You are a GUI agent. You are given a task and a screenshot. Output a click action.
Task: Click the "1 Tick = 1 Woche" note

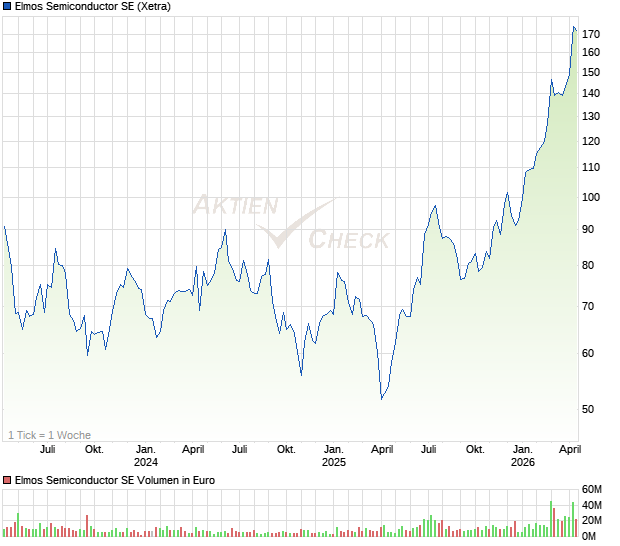(x=49, y=435)
